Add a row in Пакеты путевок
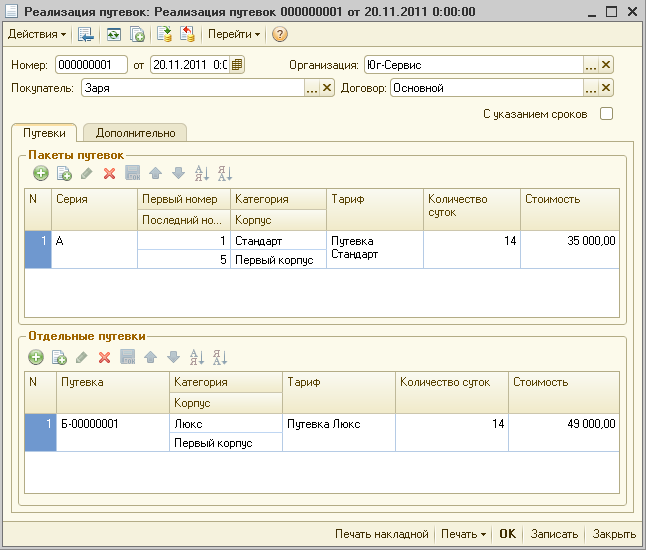Image resolution: width=646 pixels, height=550 pixels. click(x=41, y=173)
